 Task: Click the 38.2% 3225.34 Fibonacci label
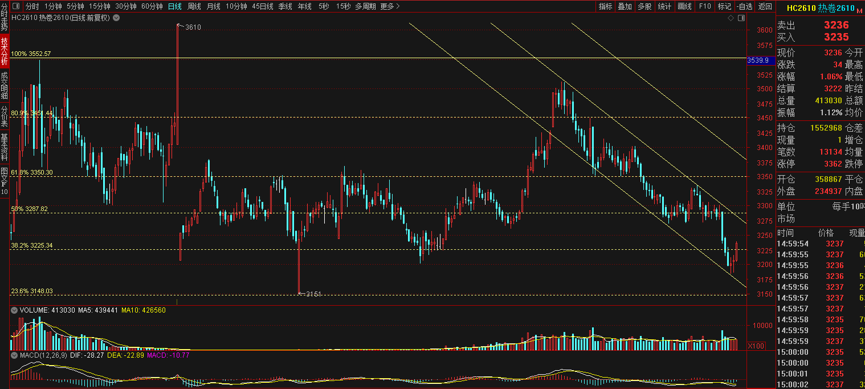[x=32, y=246]
